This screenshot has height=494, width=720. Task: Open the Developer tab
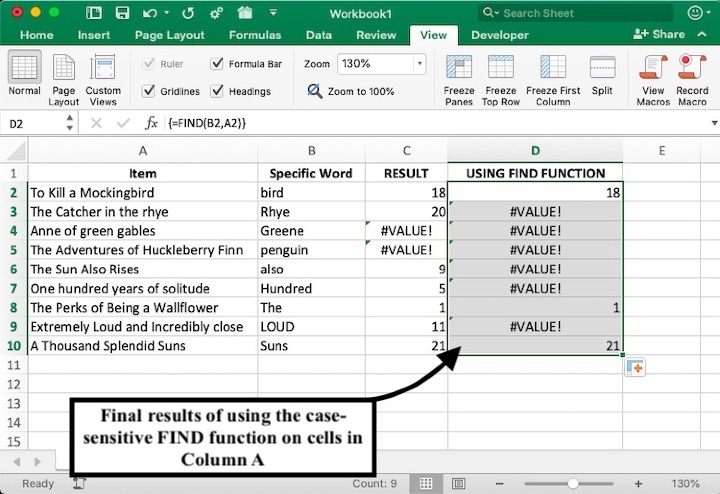[500, 35]
